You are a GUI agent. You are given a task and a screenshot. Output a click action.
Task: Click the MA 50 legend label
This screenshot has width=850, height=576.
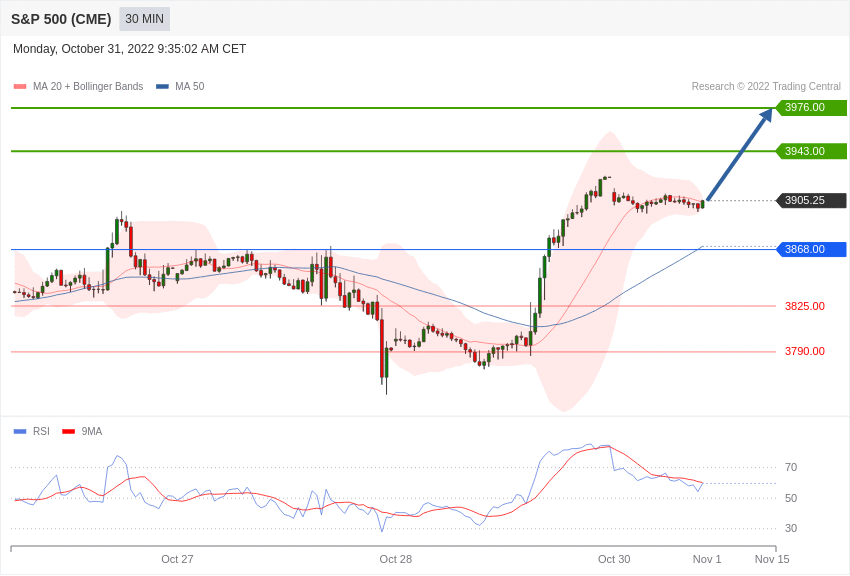click(x=190, y=86)
